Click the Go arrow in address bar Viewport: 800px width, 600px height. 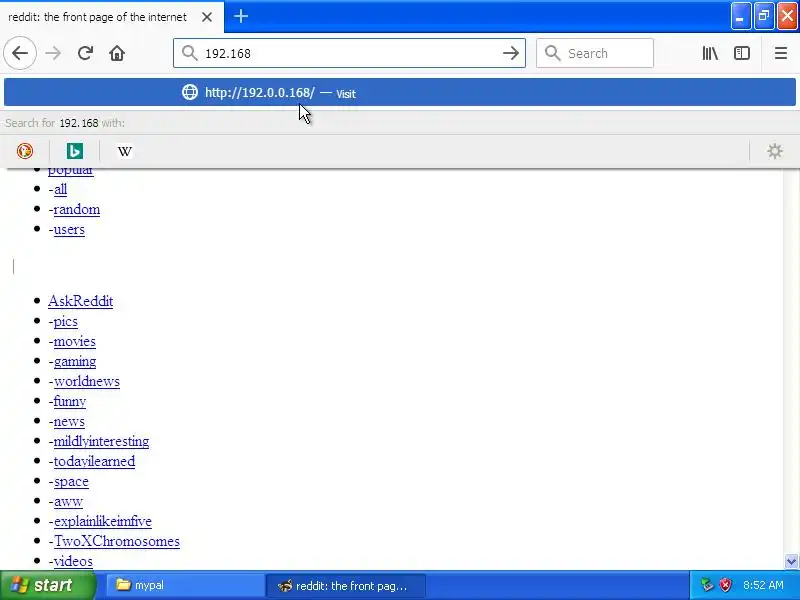click(511, 53)
